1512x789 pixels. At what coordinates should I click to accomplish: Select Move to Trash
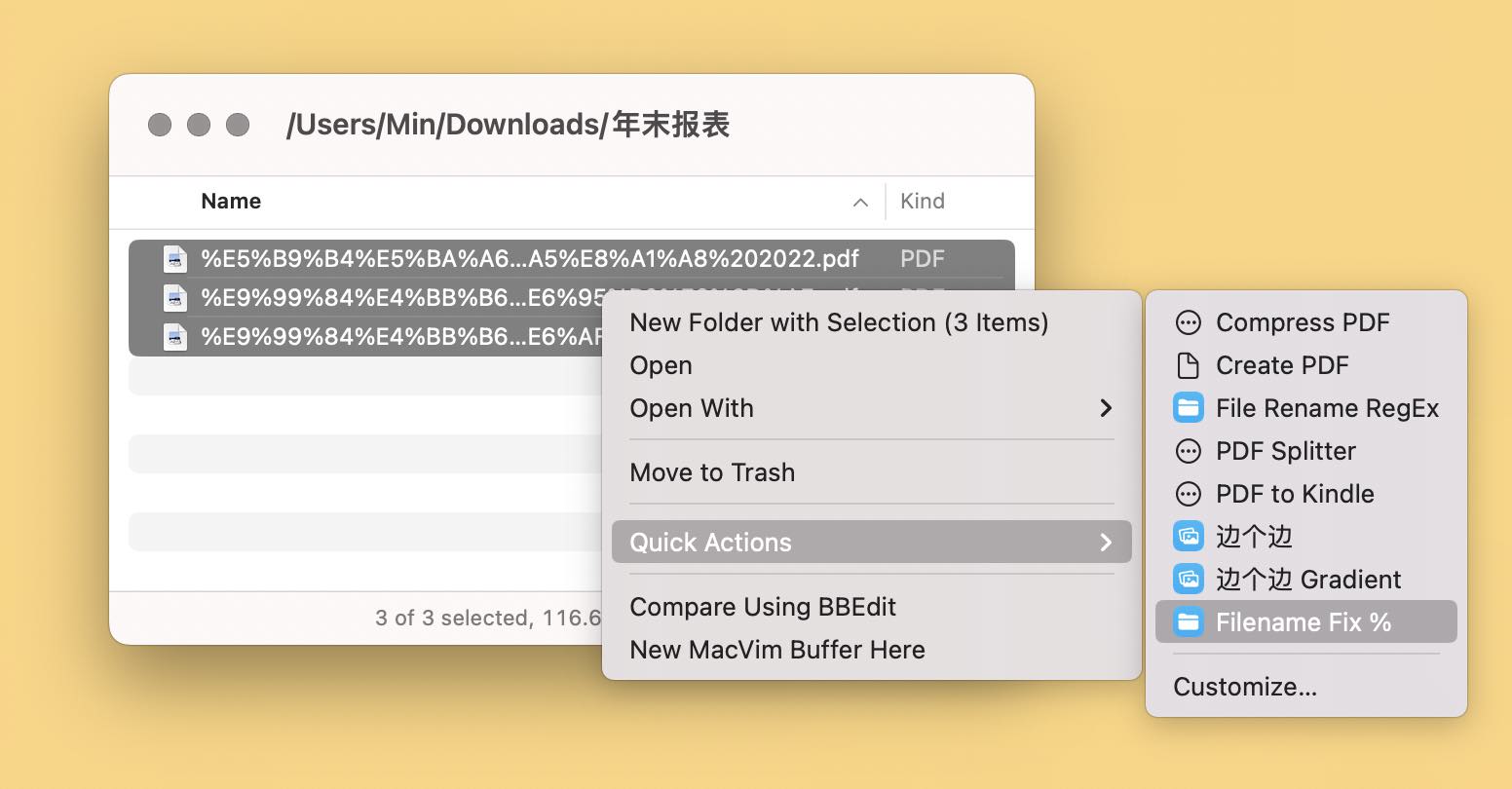tap(871, 472)
